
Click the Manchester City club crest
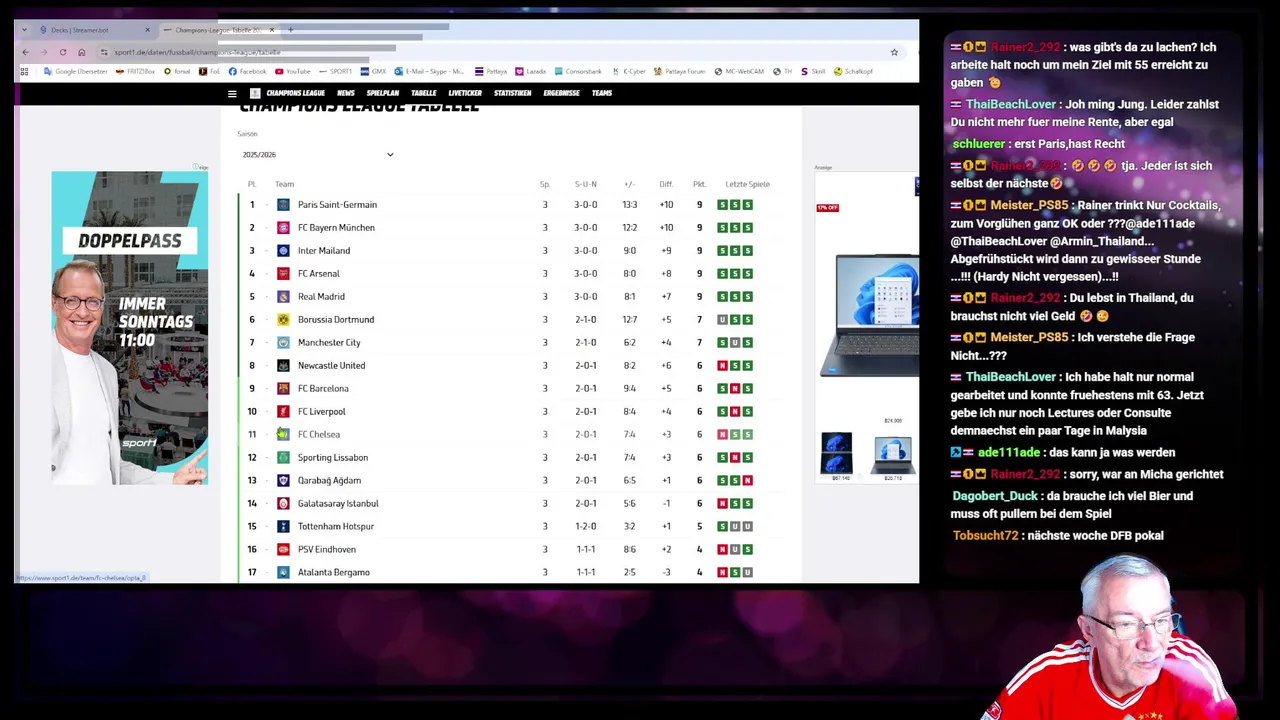[283, 342]
